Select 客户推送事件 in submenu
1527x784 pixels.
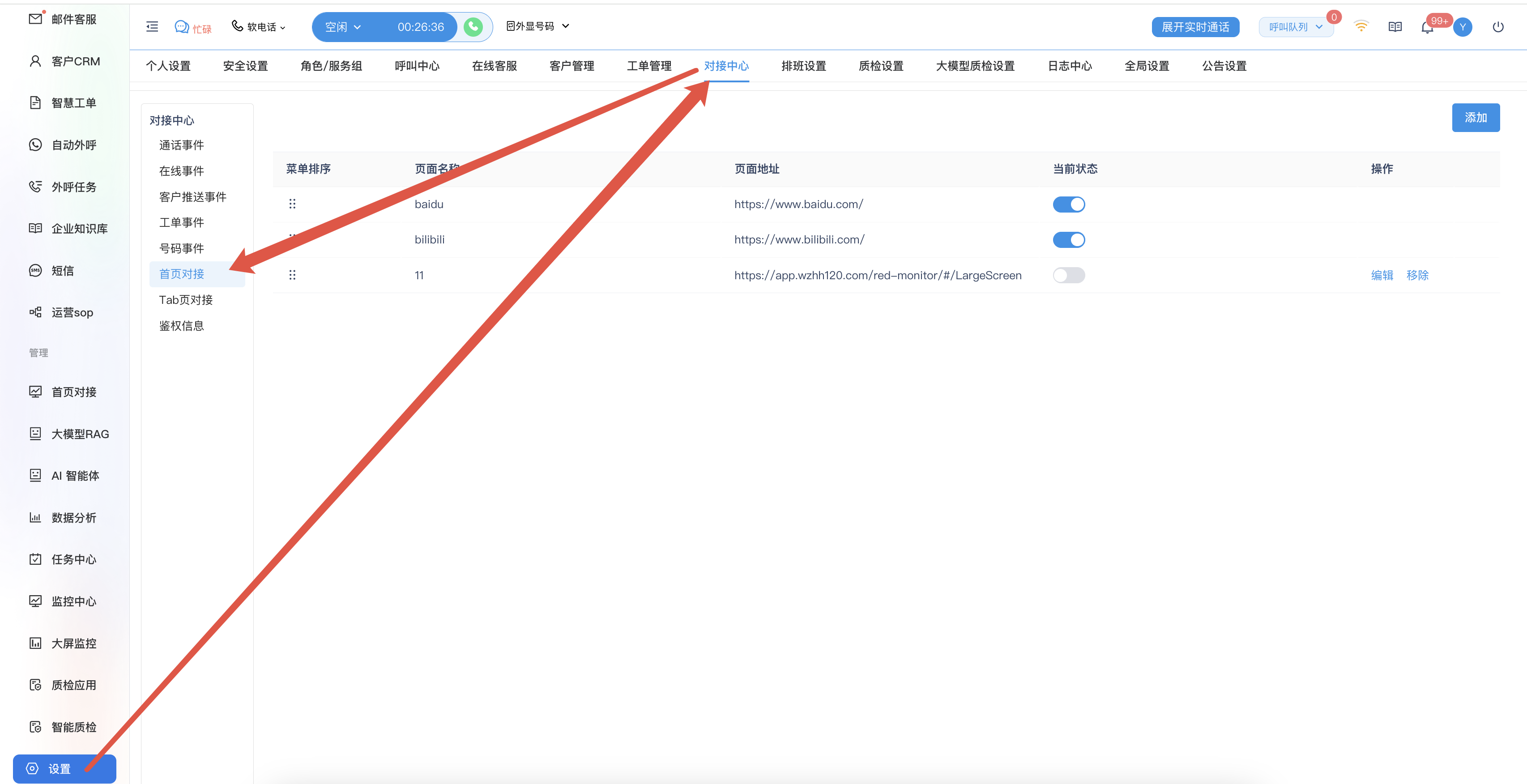tap(192, 197)
